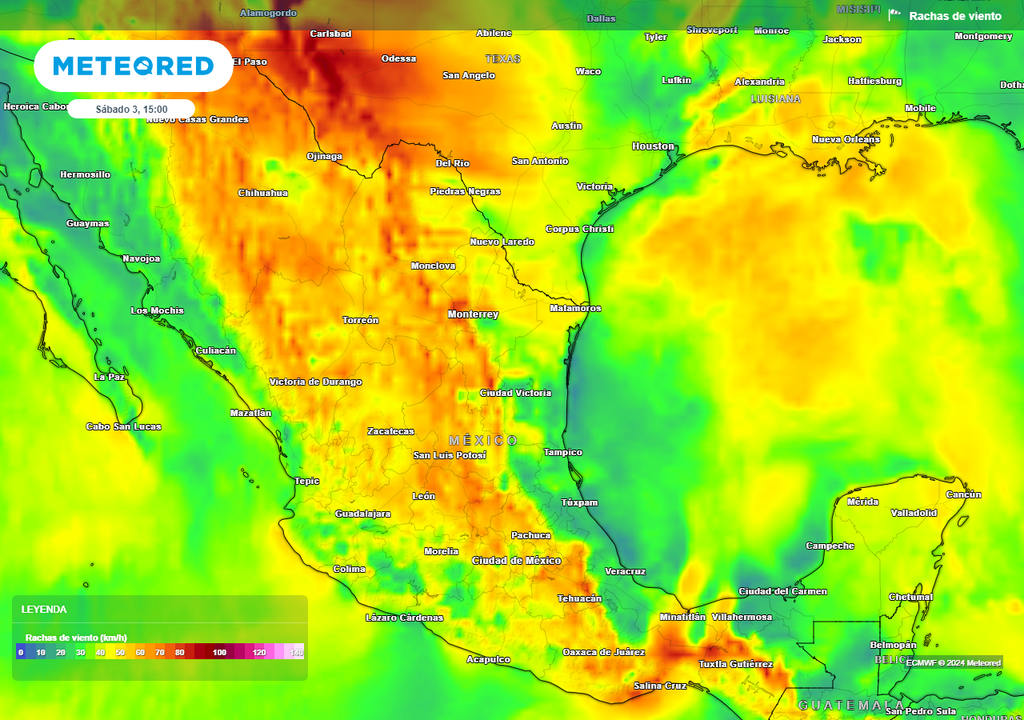Click the Acapulco city label
Viewport: 1024px width, 720px height.
[489, 659]
